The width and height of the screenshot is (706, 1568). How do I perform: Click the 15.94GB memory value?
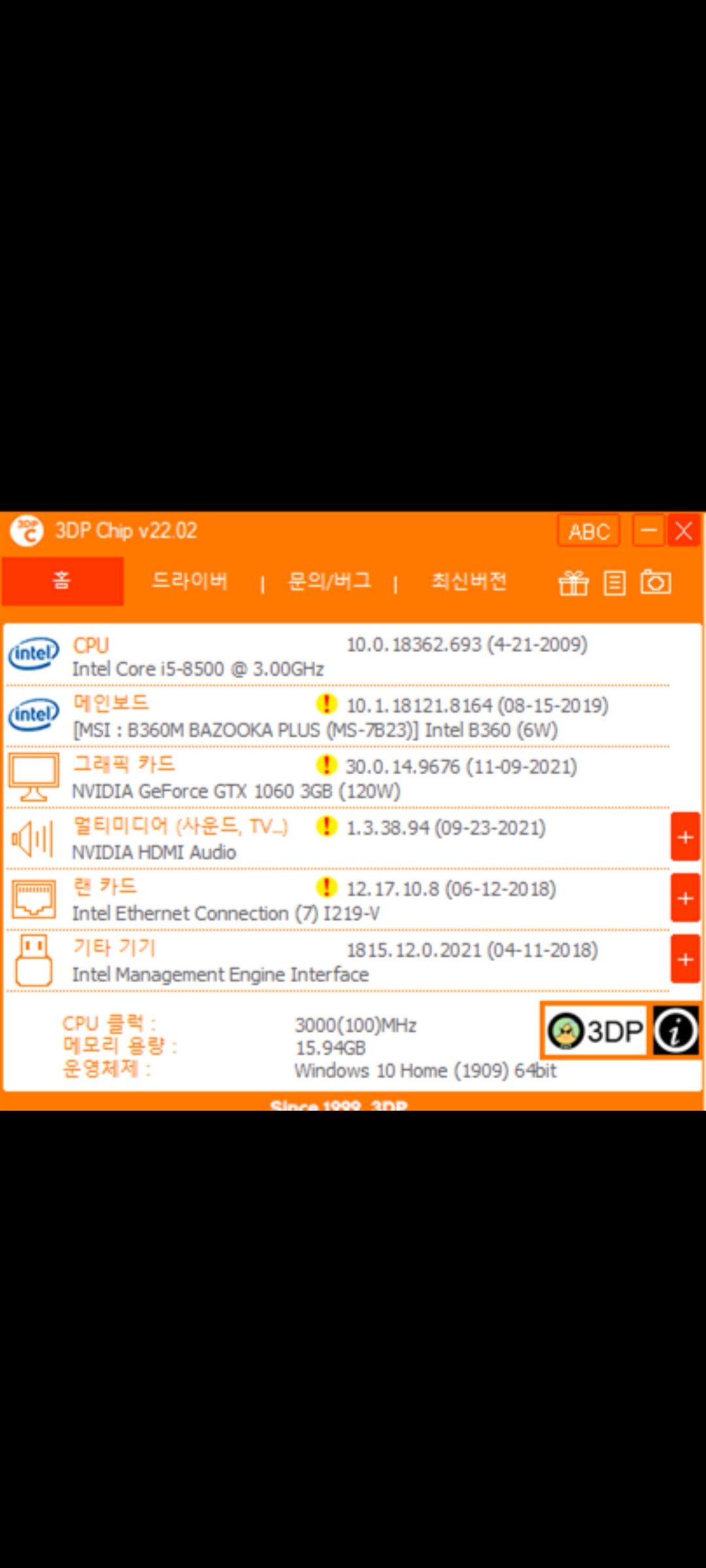(x=331, y=1048)
